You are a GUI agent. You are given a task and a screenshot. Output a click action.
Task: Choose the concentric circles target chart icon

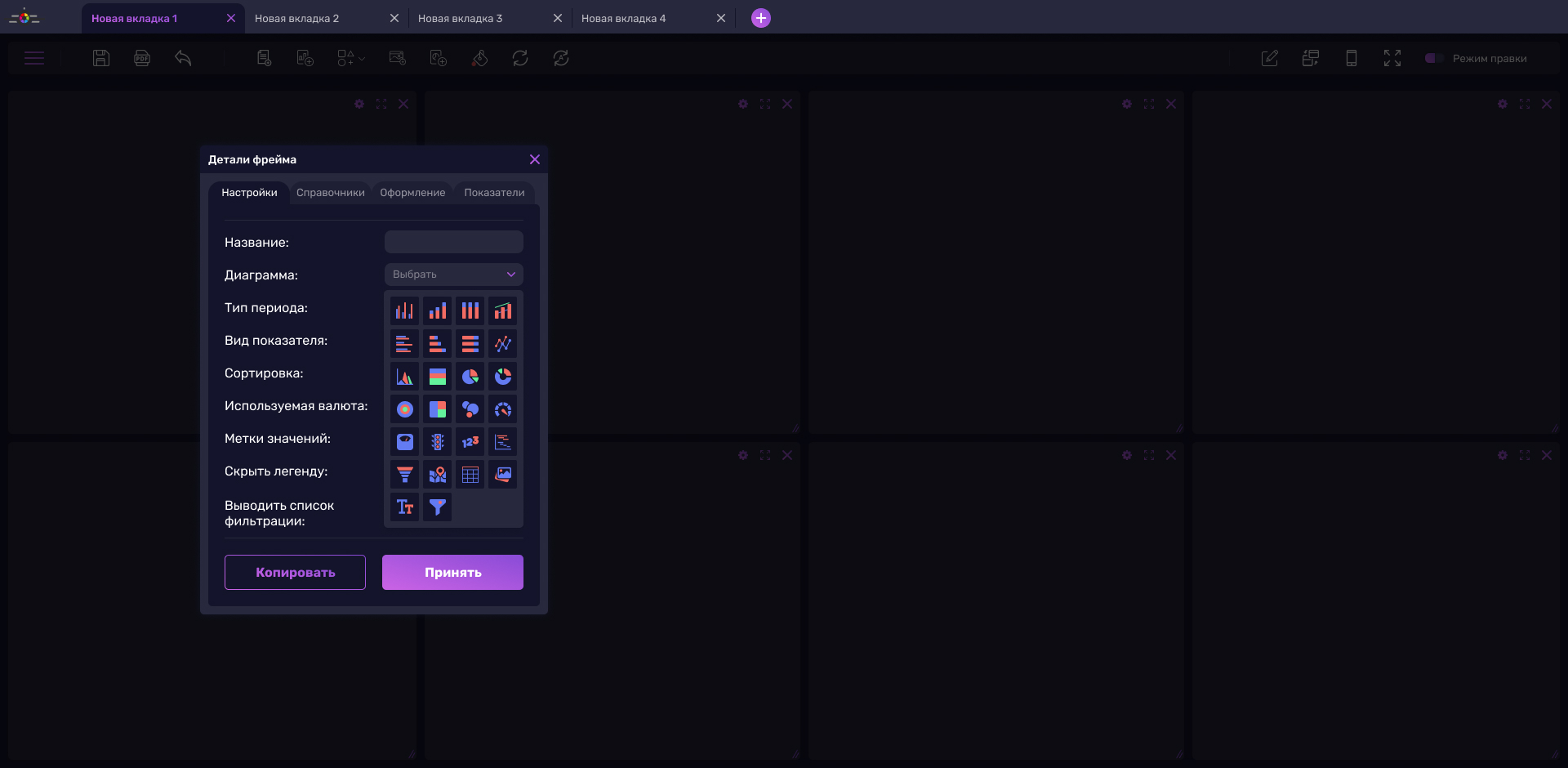405,409
